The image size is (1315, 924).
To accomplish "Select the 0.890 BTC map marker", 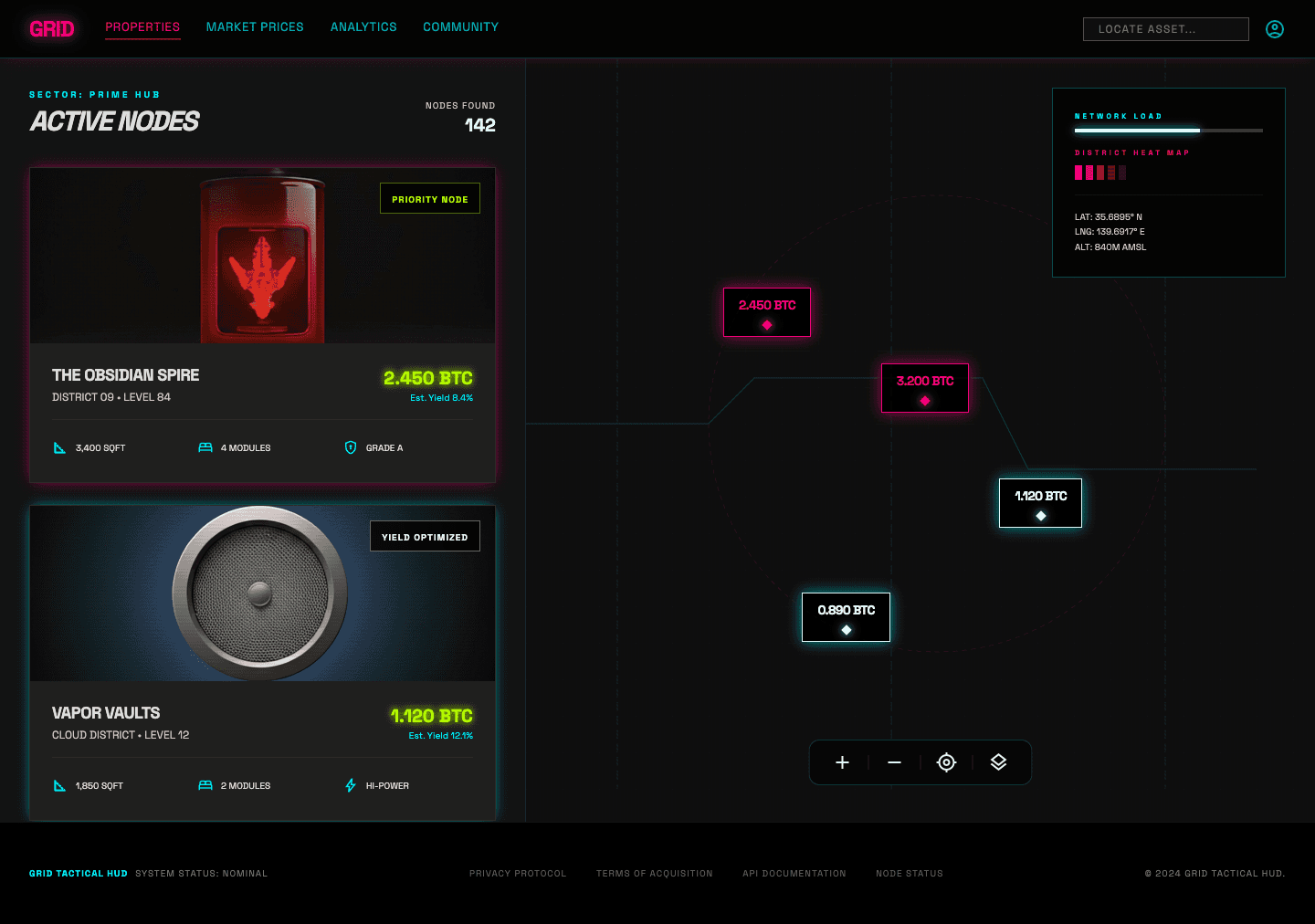I will click(x=846, y=617).
